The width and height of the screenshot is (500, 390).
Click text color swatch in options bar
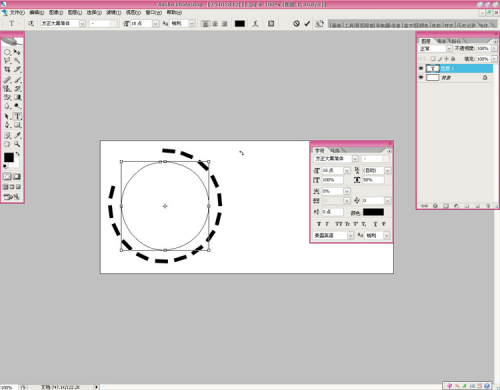coord(240,24)
